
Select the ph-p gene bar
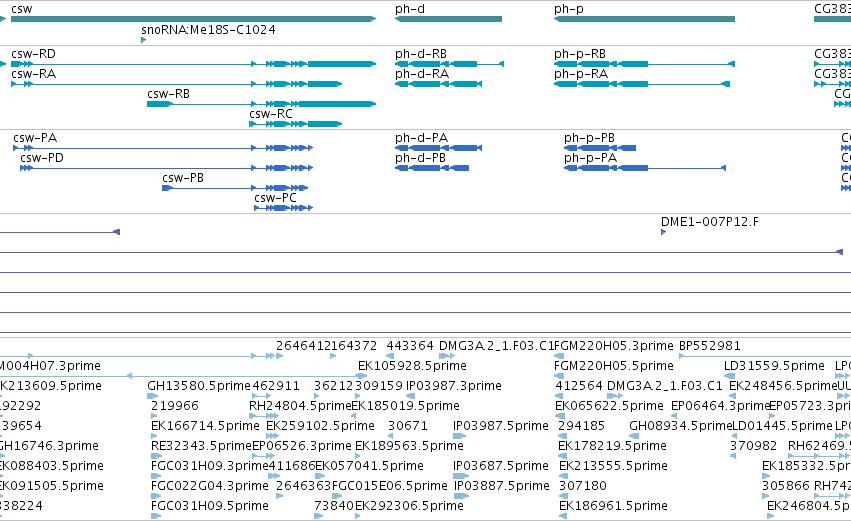pyautogui.click(x=644, y=19)
